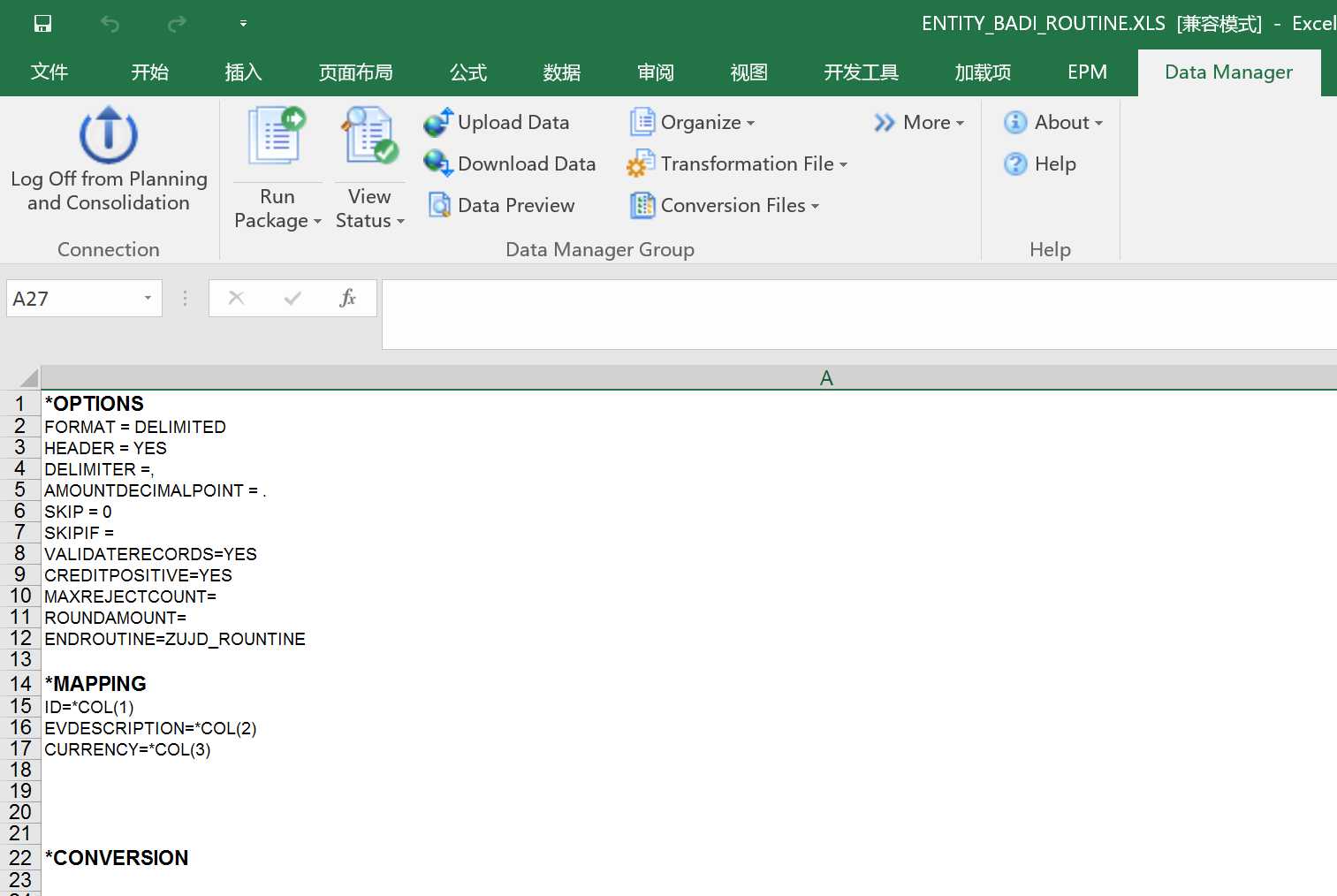Expand the Conversion Files dropdown arrow

click(x=815, y=206)
